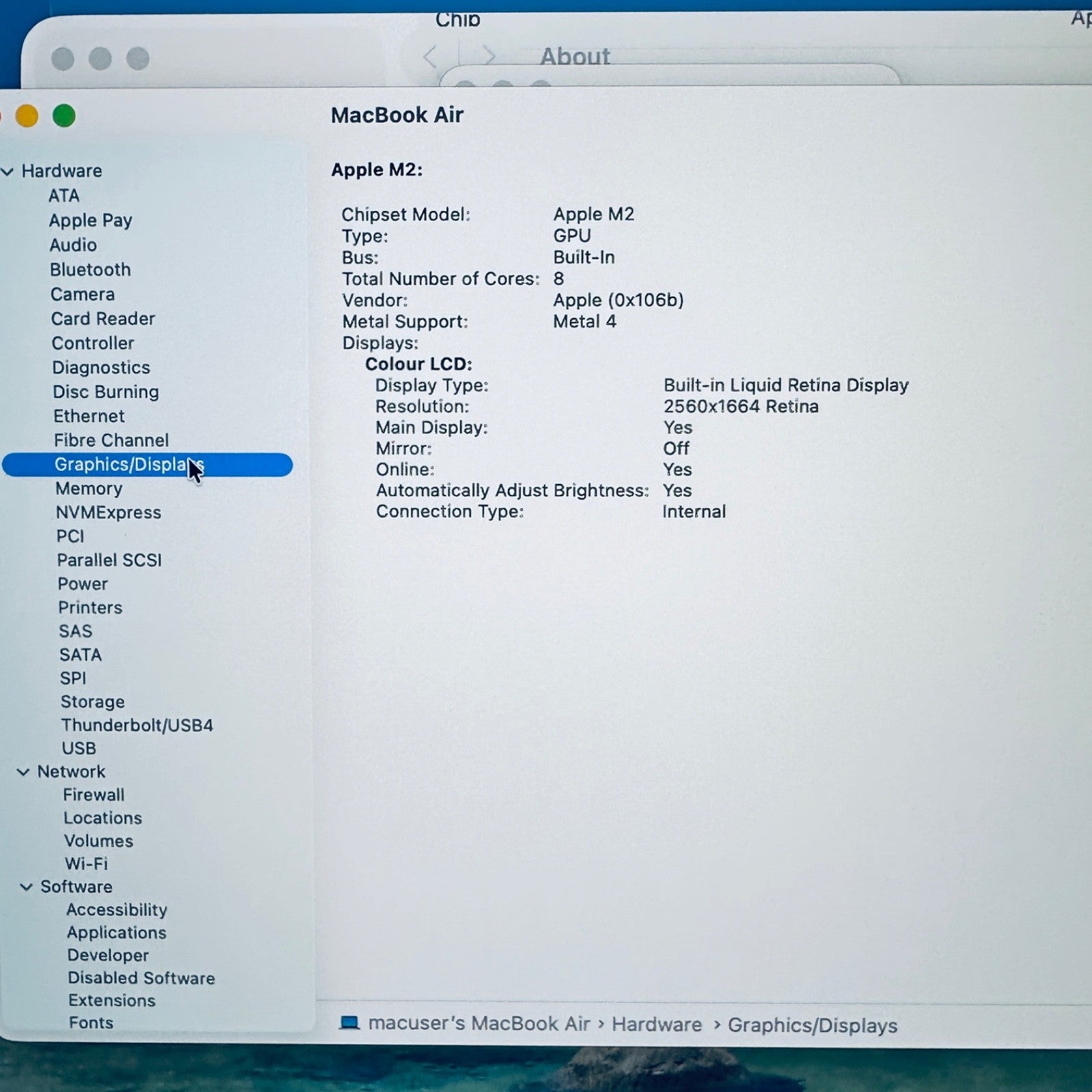Collapse the Hardware section

[8, 171]
